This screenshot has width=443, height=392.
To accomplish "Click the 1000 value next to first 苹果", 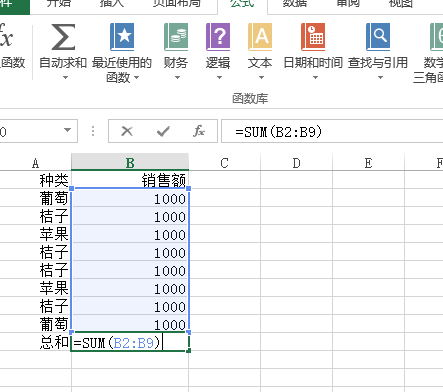I will [130, 234].
